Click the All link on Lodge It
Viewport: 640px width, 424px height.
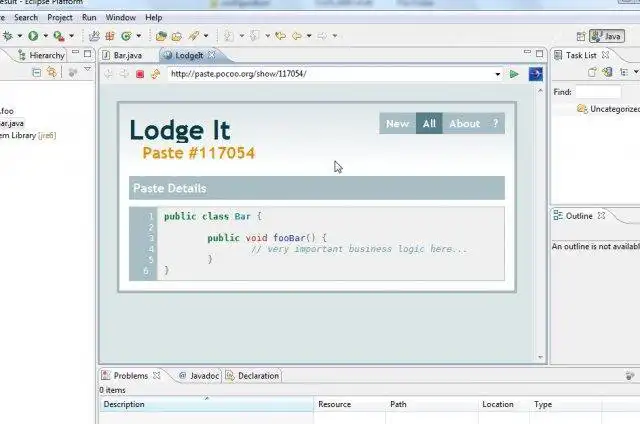coord(429,124)
